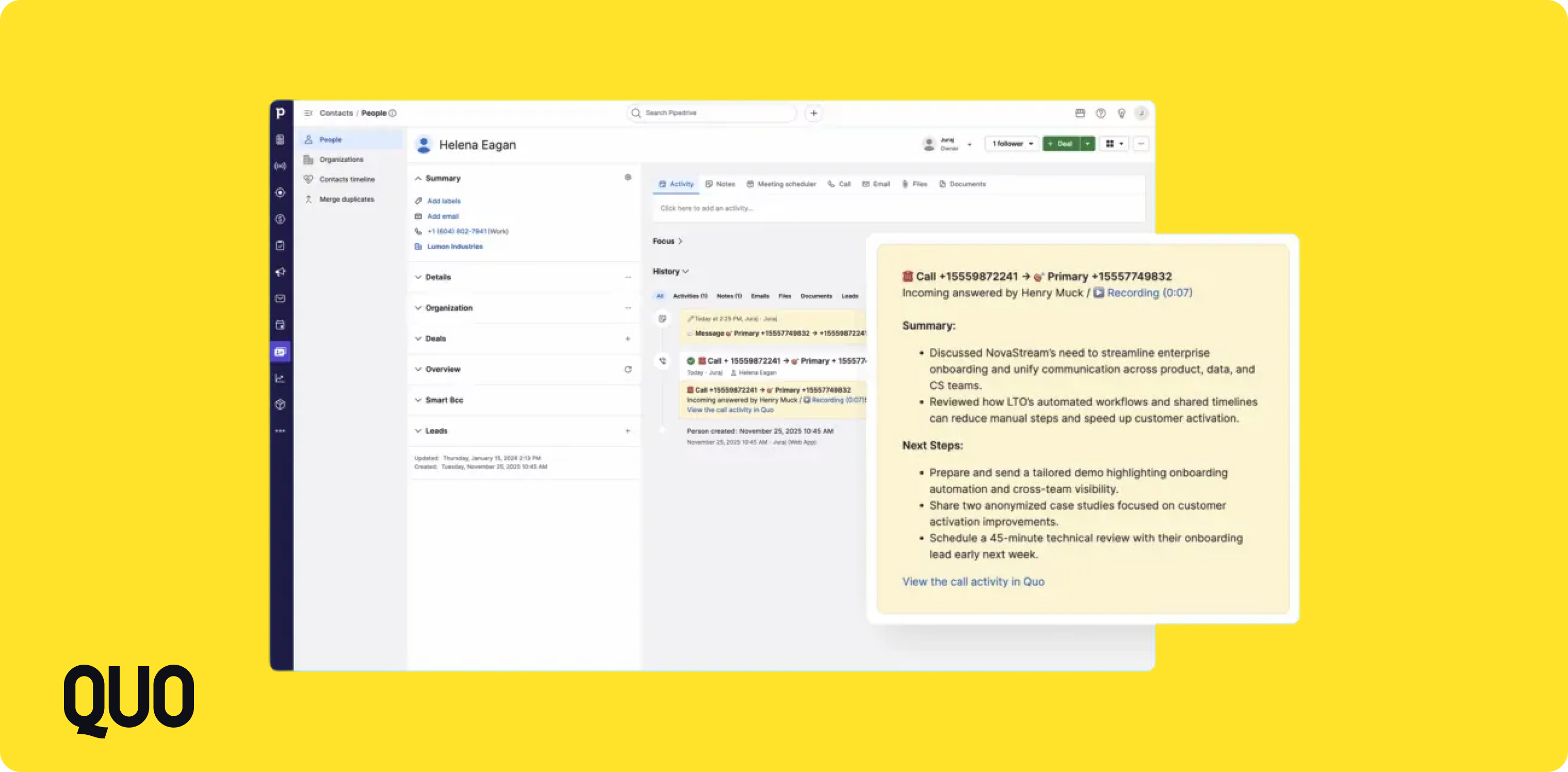Select Organizations in the contacts menu
The image size is (1568, 772).
(341, 159)
